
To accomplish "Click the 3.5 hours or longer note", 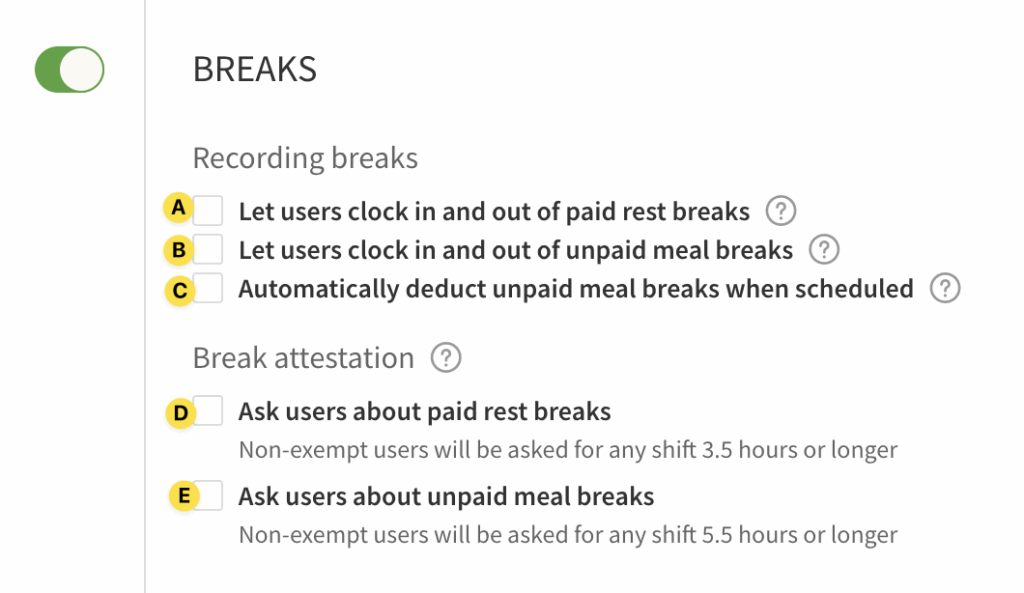I will pyautogui.click(x=567, y=449).
